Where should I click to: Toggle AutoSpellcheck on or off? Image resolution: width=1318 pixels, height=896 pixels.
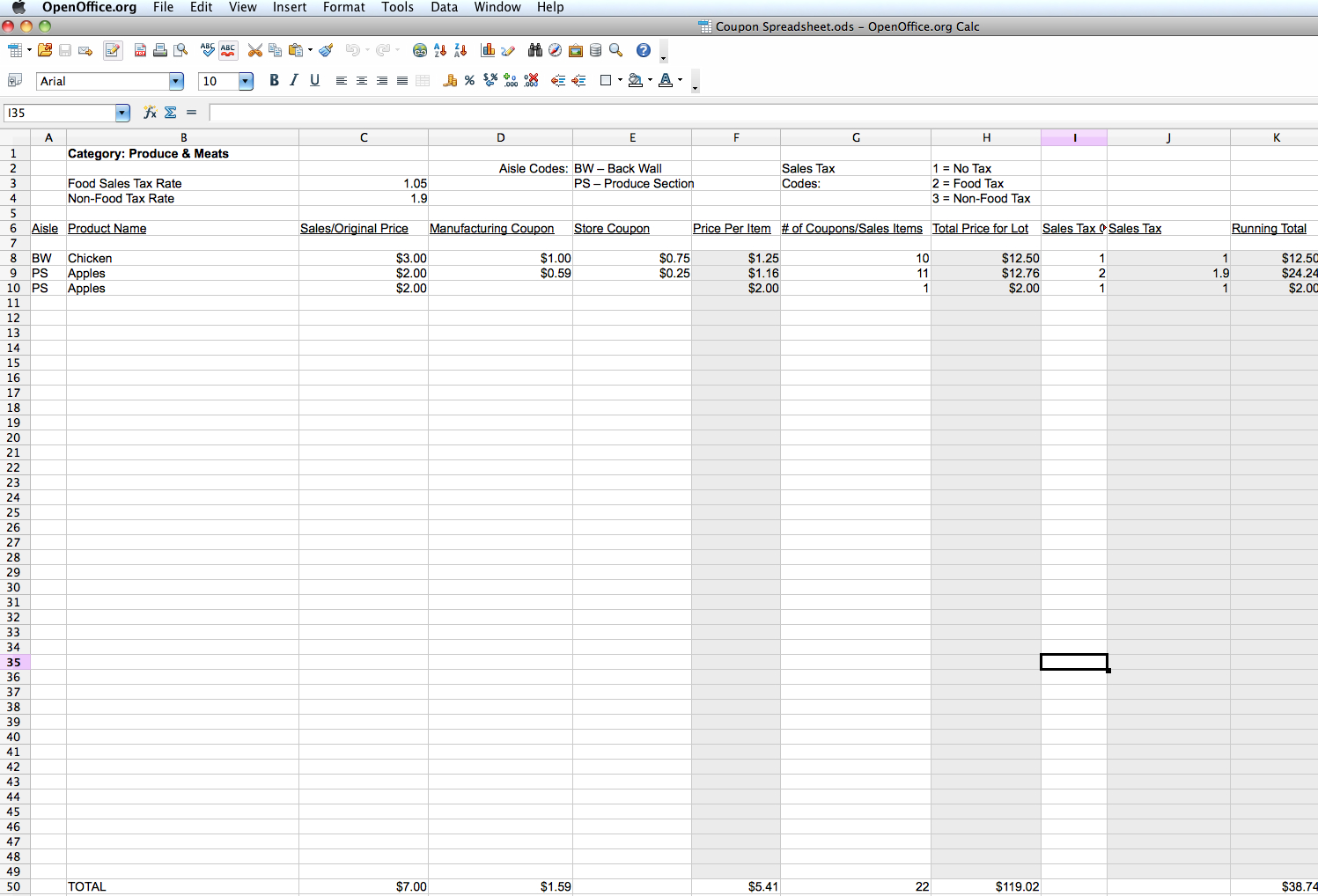tap(228, 50)
